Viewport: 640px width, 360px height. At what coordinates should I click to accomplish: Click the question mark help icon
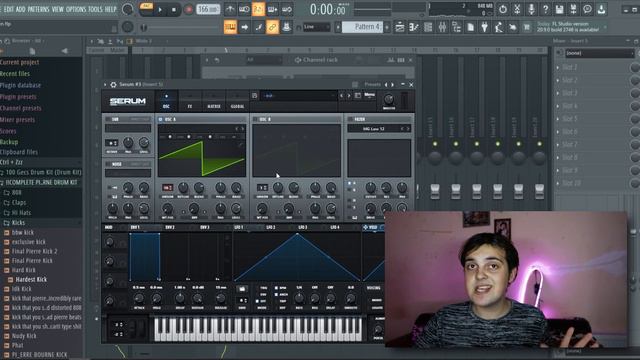[x=545, y=9]
